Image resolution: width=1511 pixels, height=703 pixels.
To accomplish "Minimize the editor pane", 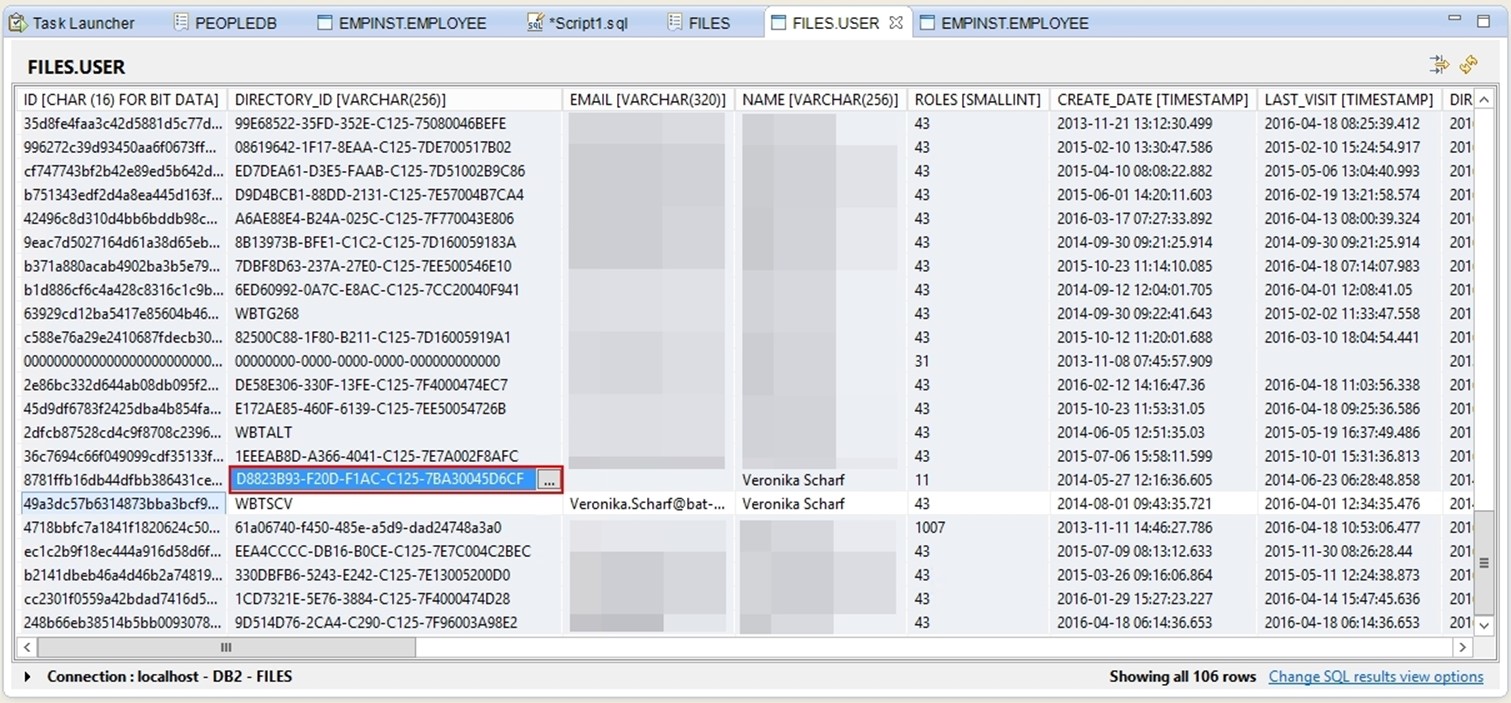I will 1456,21.
